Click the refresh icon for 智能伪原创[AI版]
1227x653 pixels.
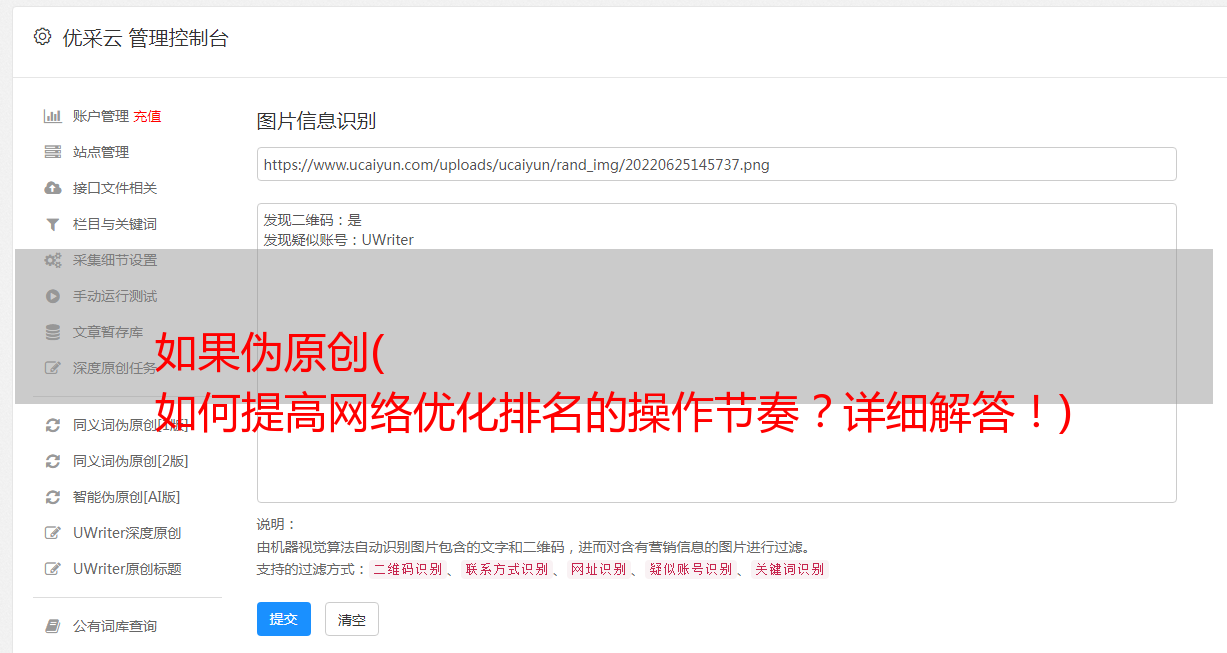(53, 497)
